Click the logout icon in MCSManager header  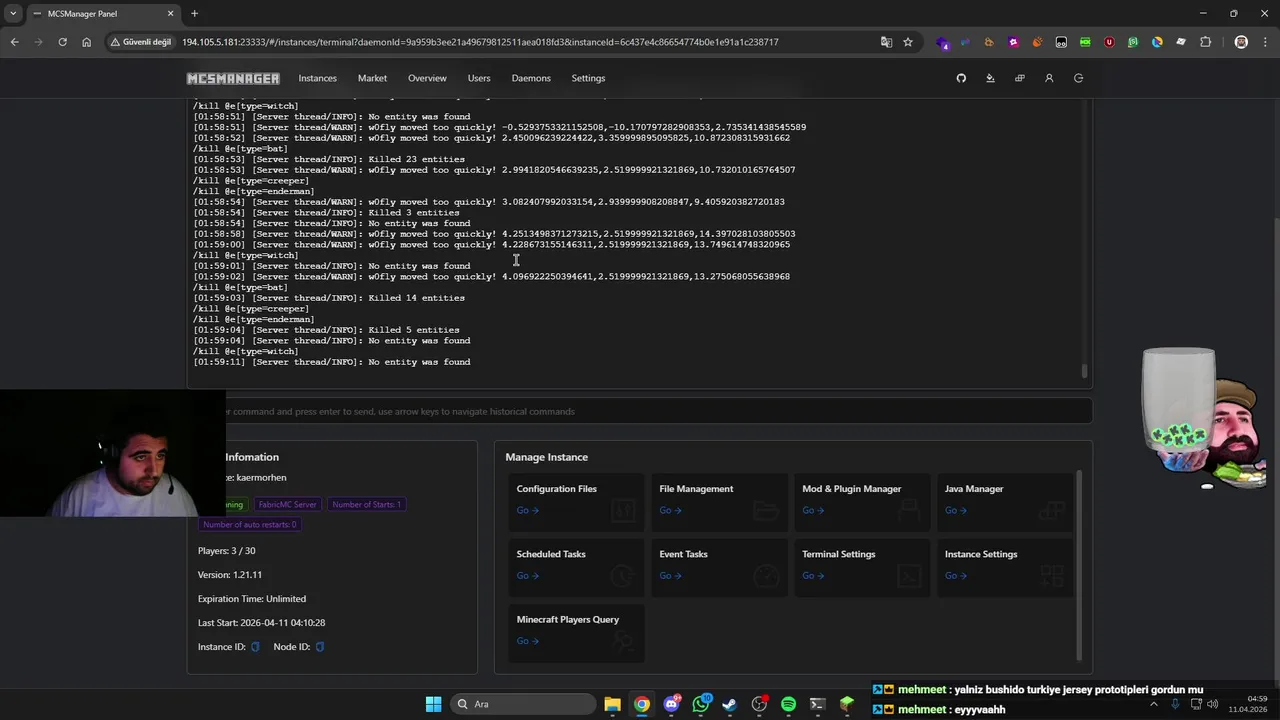tap(1078, 78)
